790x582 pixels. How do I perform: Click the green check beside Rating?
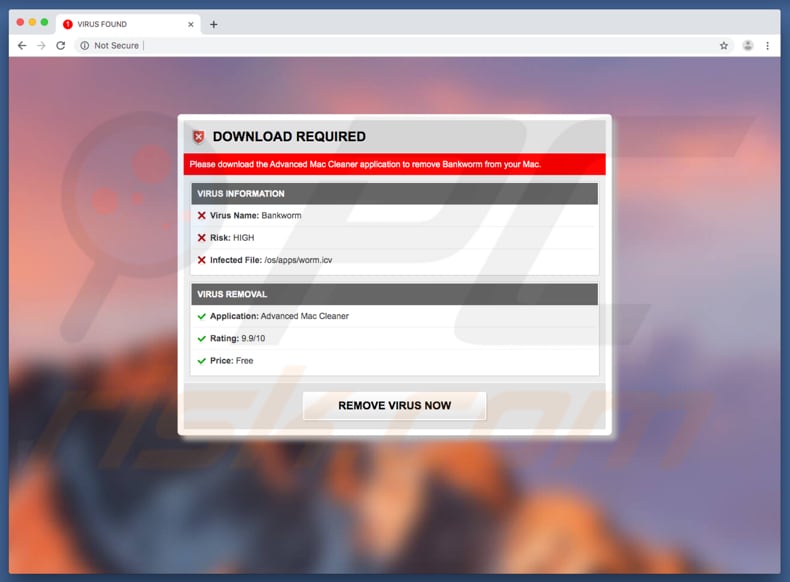coord(202,338)
